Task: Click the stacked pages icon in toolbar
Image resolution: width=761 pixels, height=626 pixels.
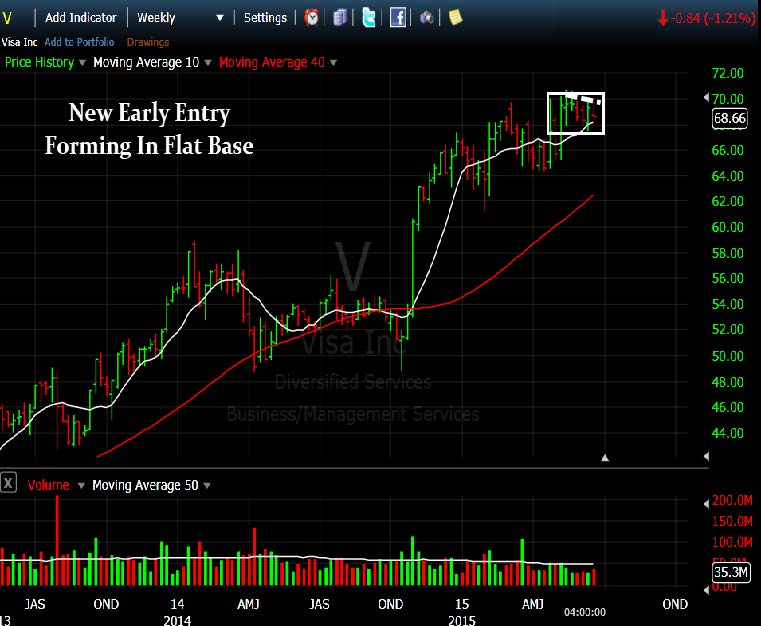Action: click(340, 18)
